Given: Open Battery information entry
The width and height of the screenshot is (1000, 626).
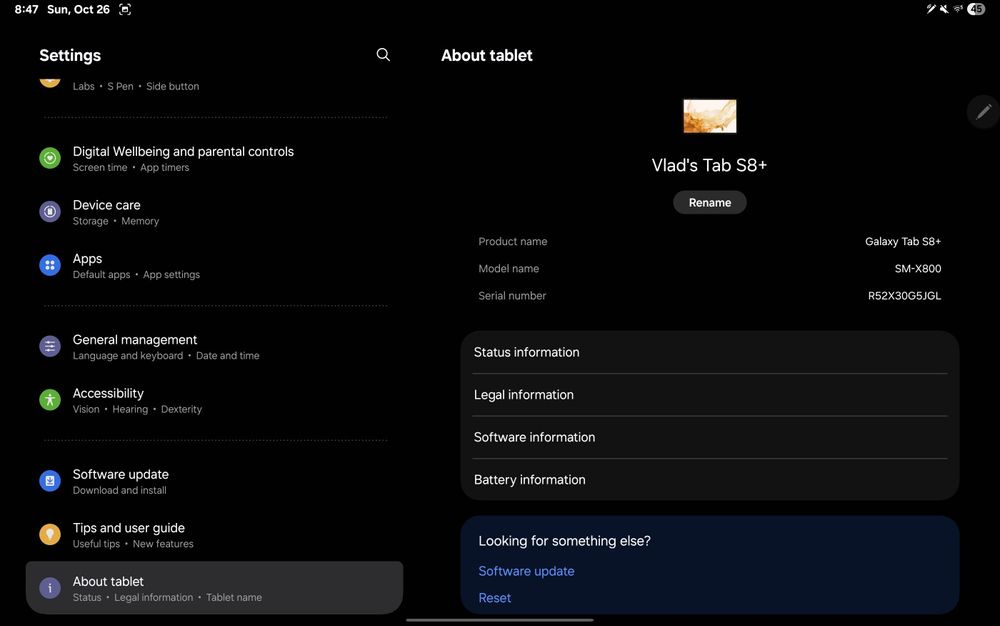Looking at the screenshot, I should pos(709,480).
